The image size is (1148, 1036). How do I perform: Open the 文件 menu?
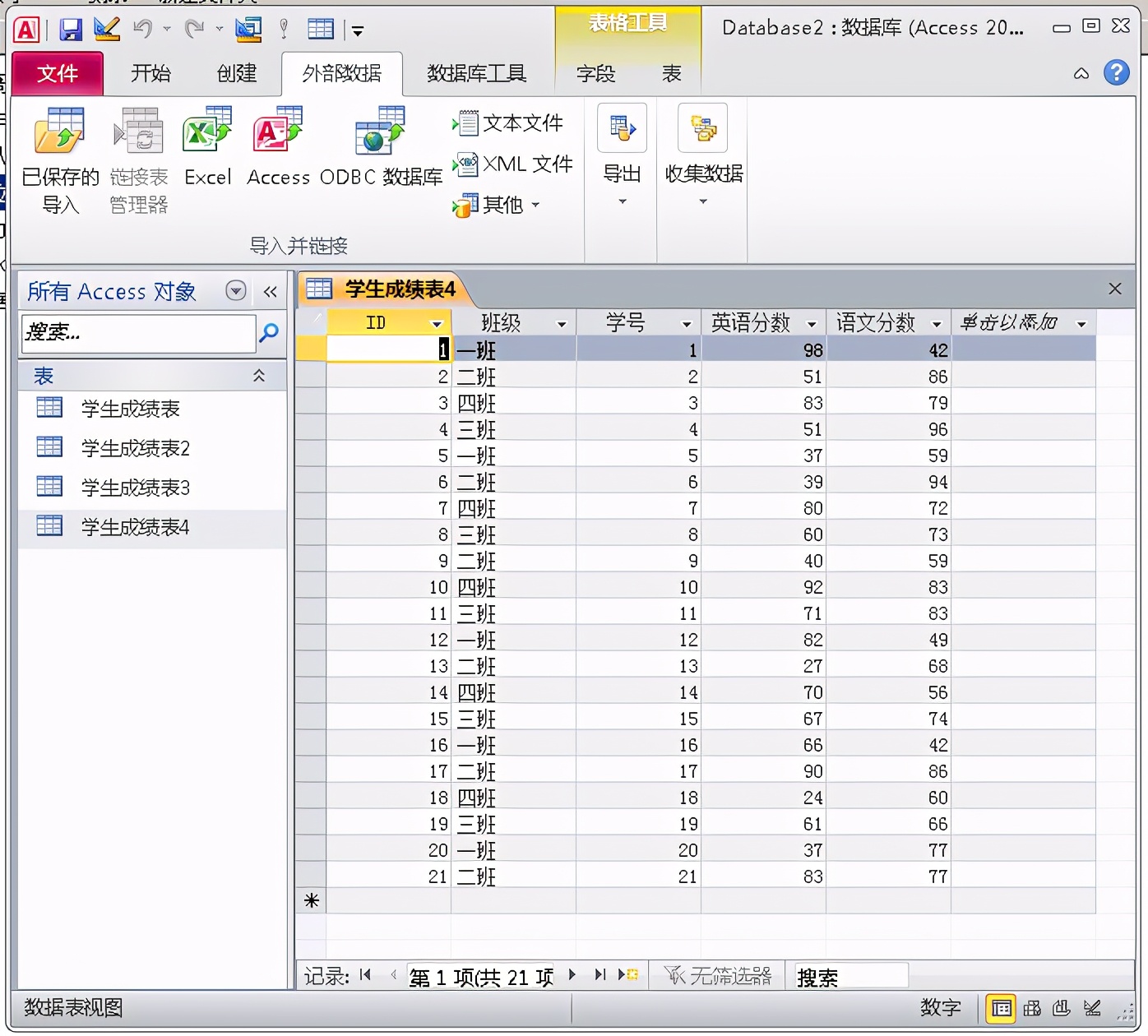coord(57,73)
